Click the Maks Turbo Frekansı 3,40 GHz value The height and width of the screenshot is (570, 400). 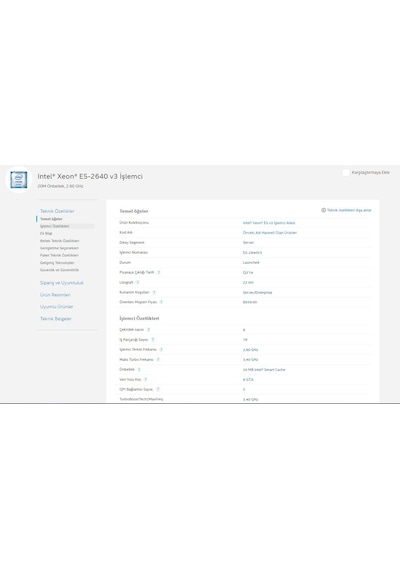click(x=250, y=360)
